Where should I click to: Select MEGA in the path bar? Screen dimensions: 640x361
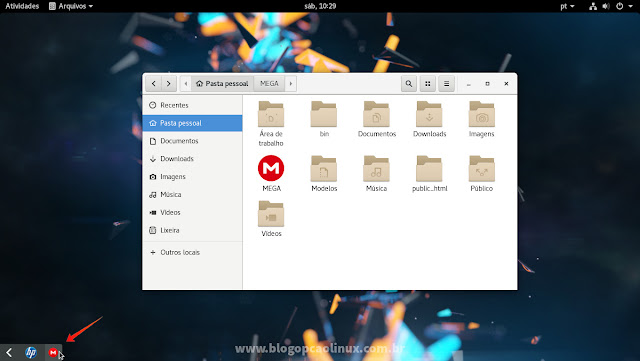click(269, 84)
